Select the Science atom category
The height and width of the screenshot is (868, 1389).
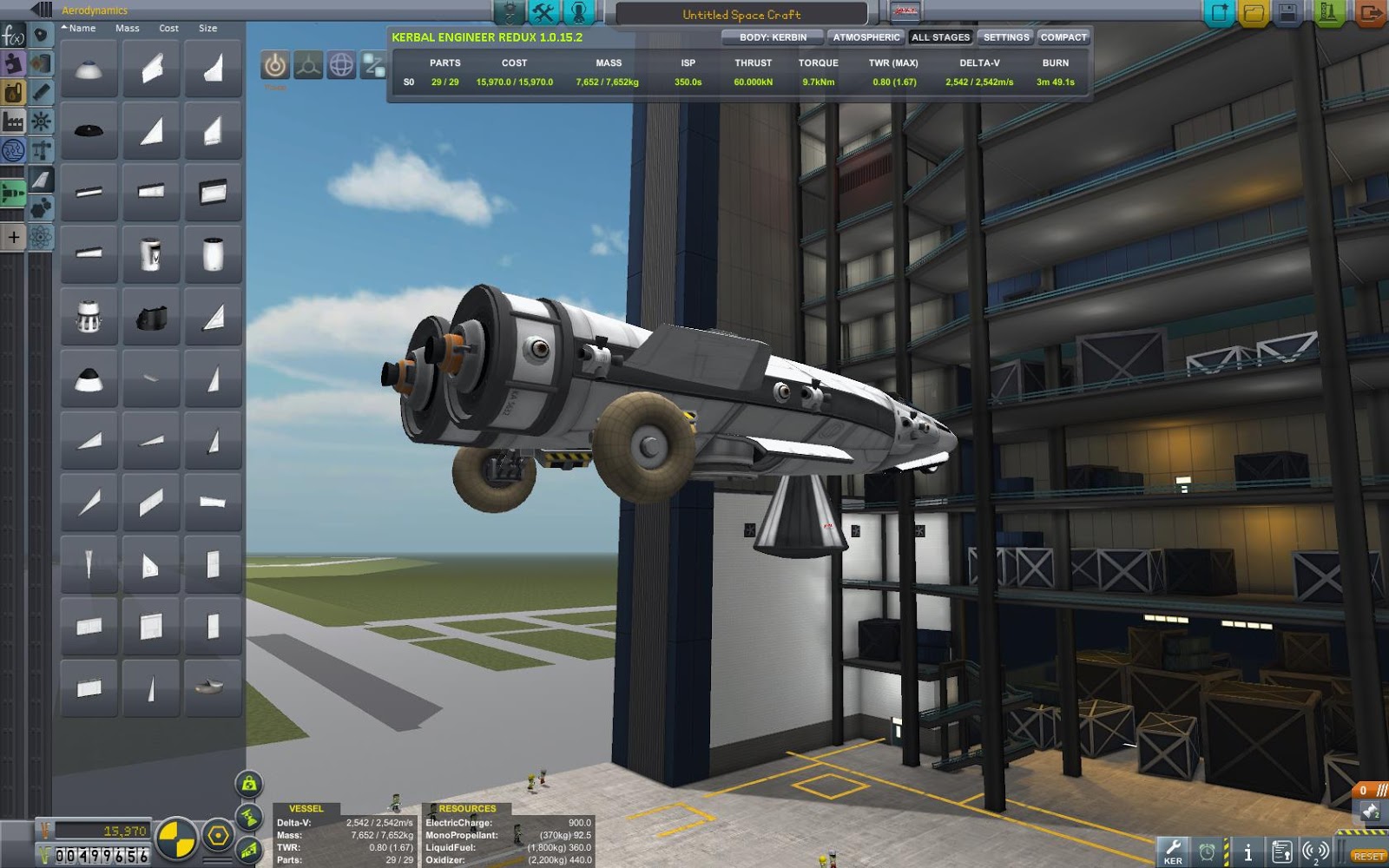coord(41,236)
